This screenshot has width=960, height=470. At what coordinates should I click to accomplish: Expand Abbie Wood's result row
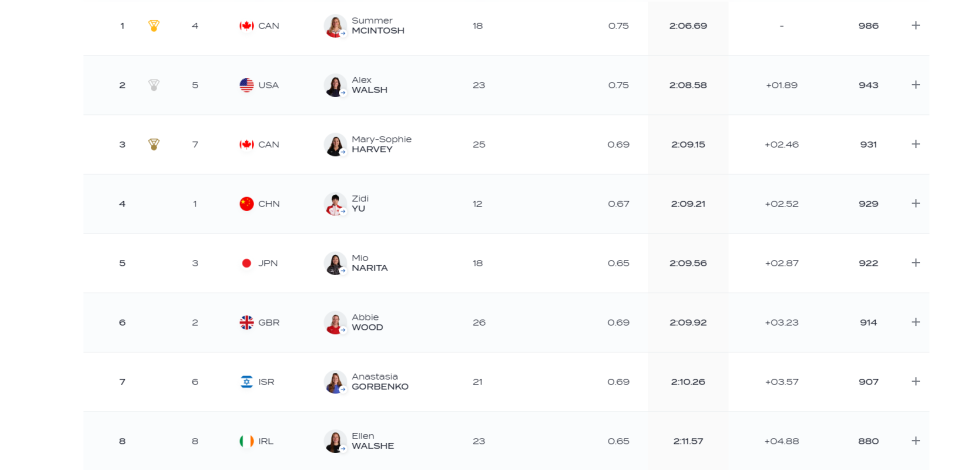916,322
